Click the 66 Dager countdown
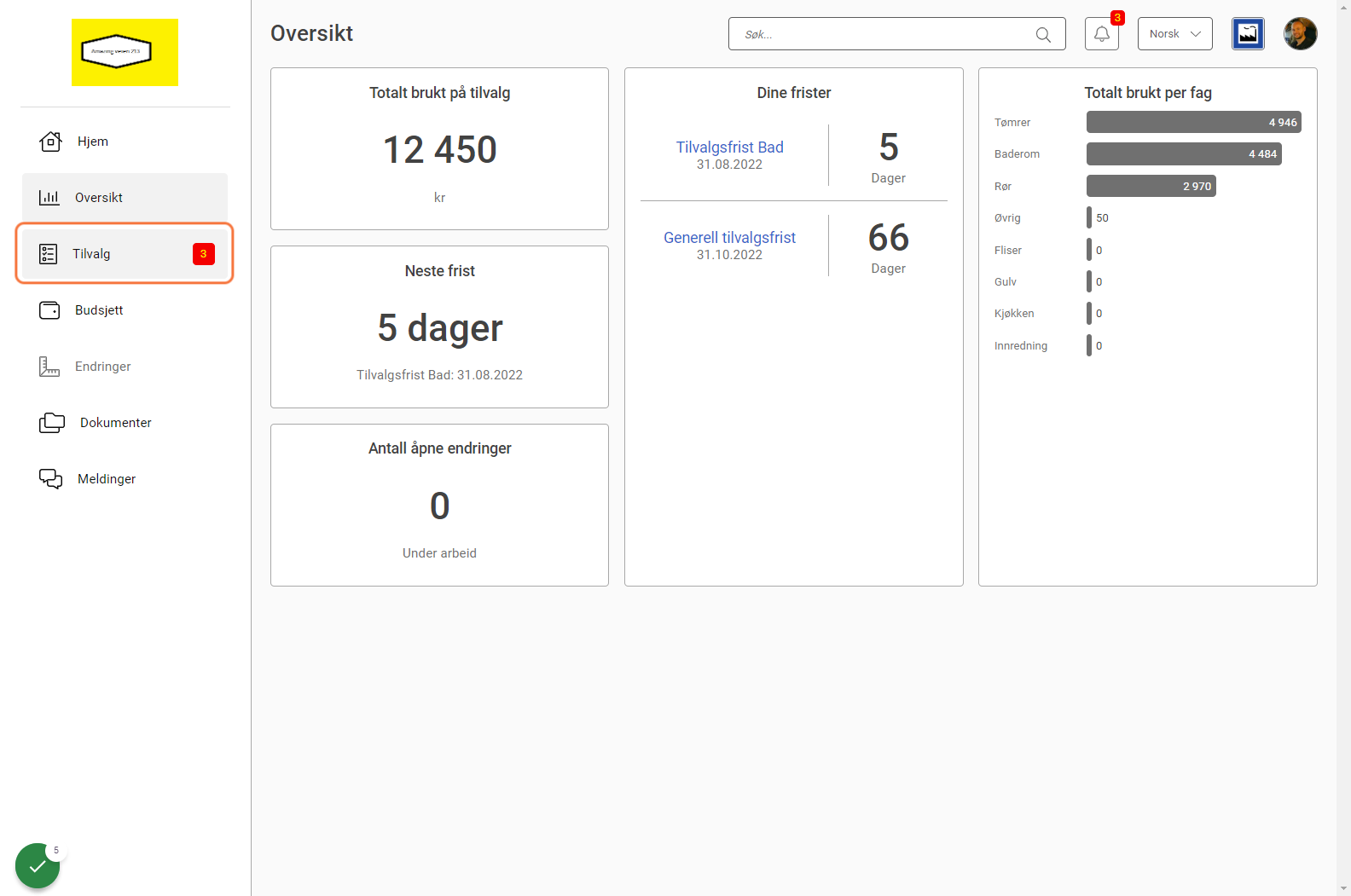Viewport: 1351px width, 896px height. (889, 247)
